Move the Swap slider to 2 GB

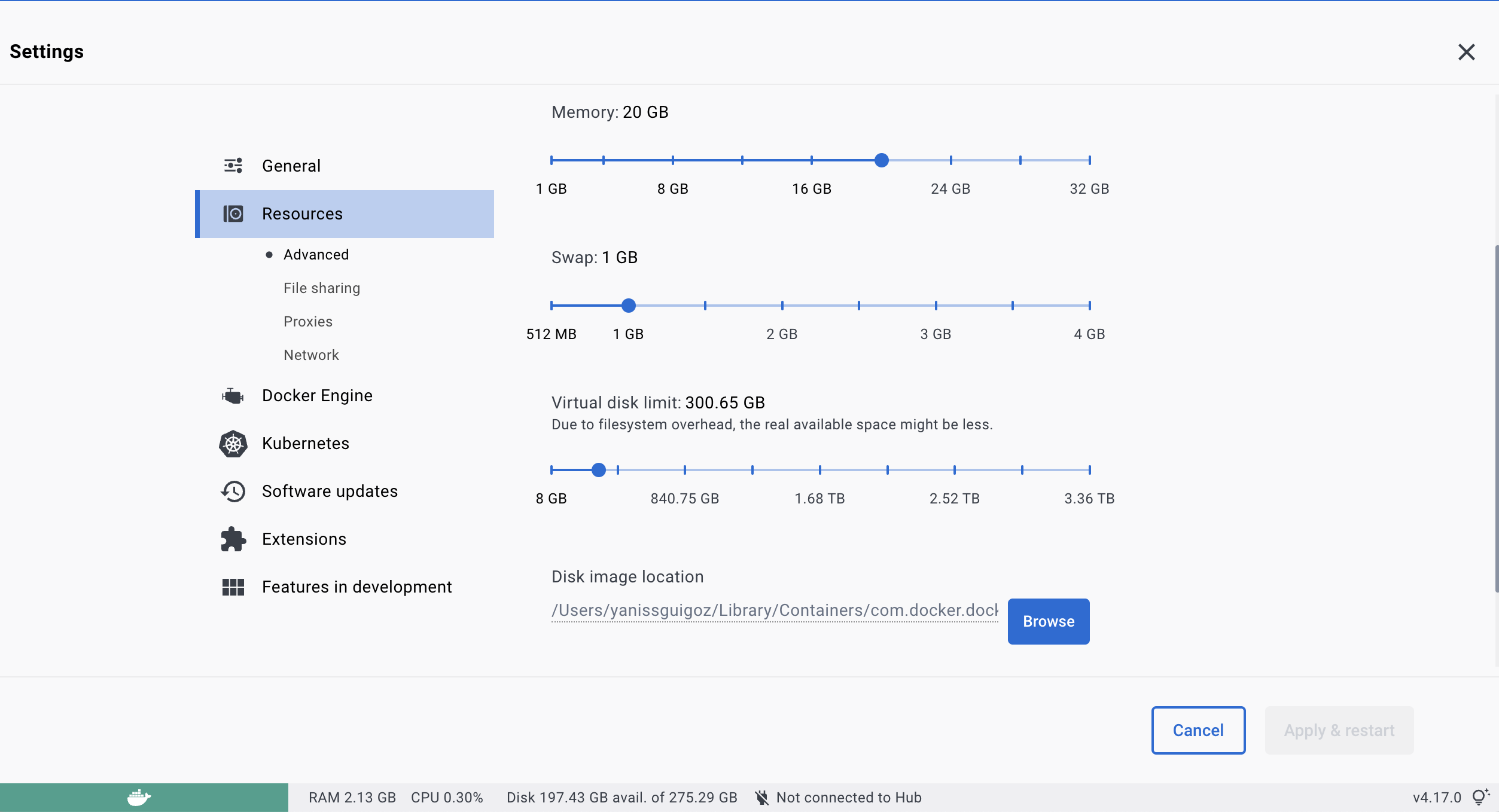pos(782,305)
